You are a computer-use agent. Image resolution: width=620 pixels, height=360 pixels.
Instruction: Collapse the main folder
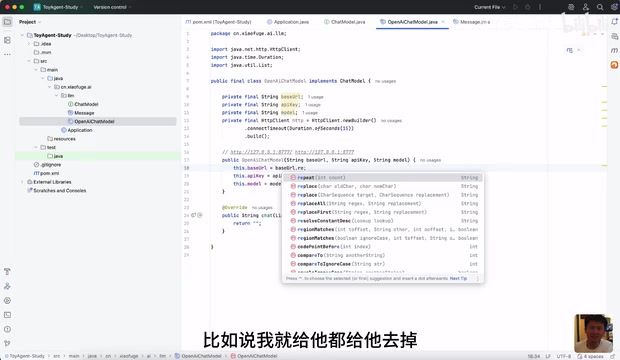pyautogui.click(x=36, y=70)
